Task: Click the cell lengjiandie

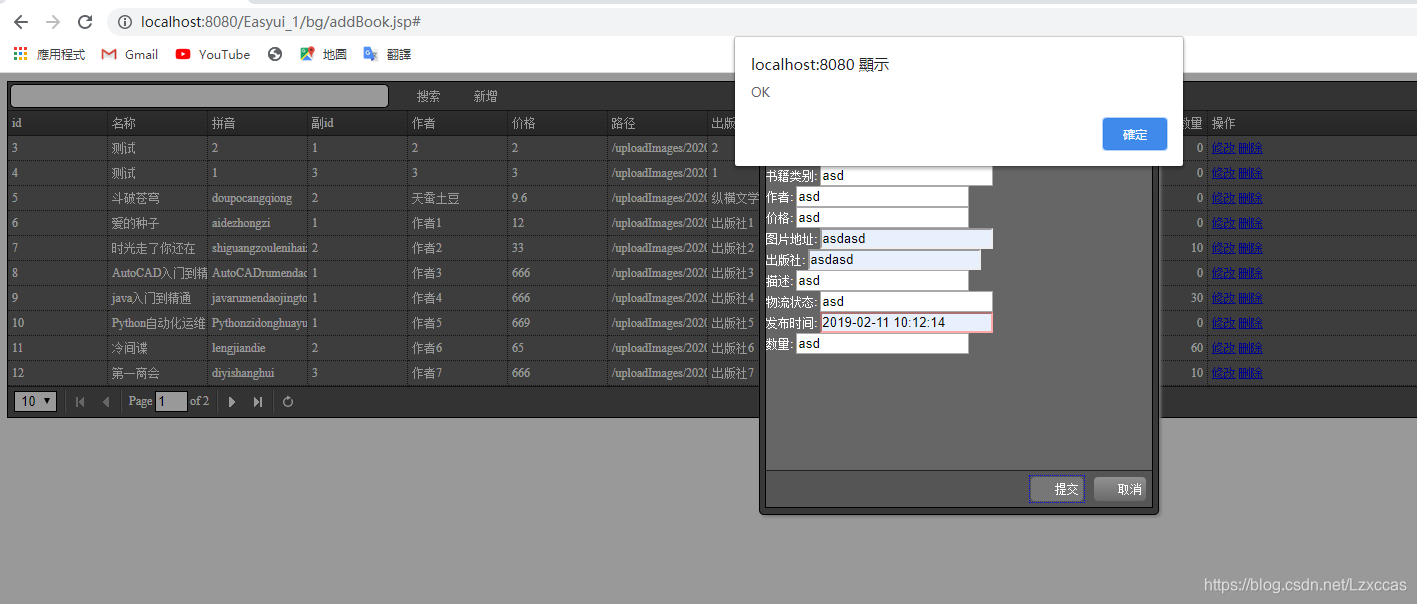Action: pos(238,348)
